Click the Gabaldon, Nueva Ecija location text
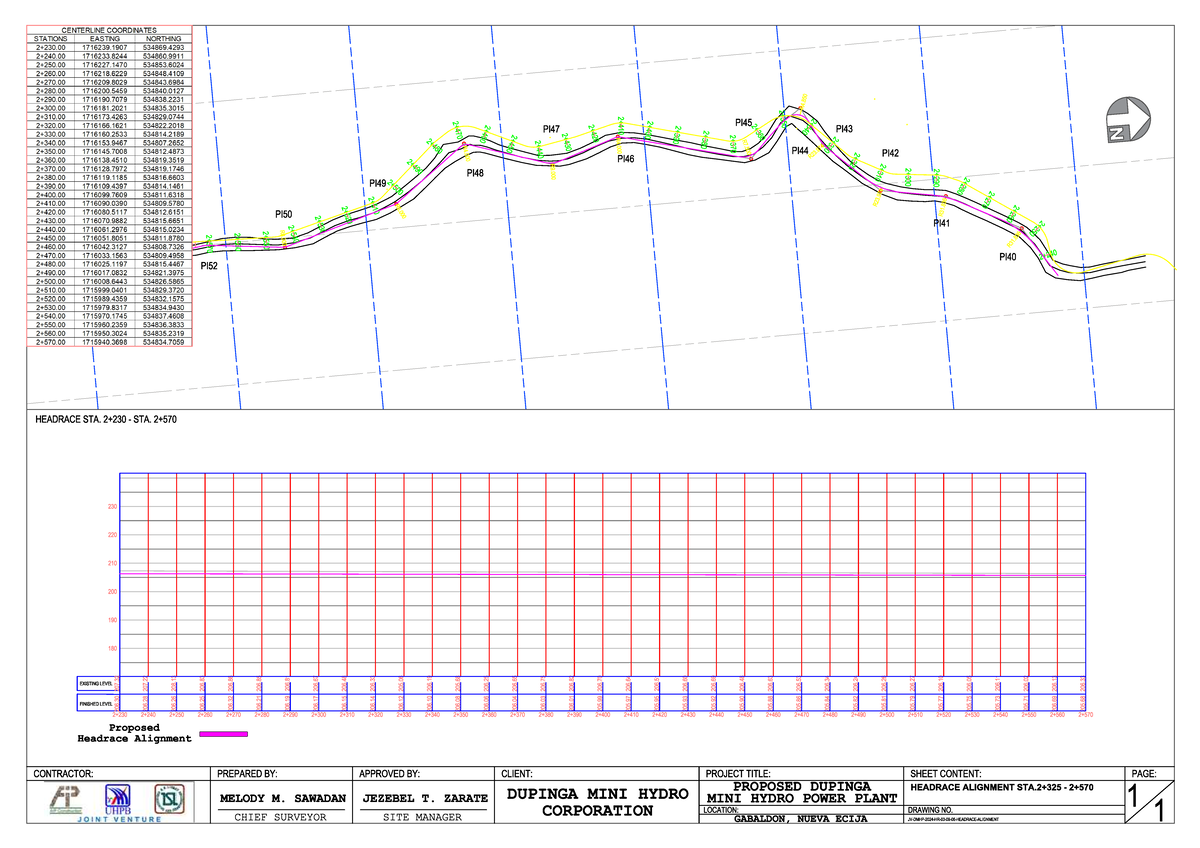 pos(800,820)
